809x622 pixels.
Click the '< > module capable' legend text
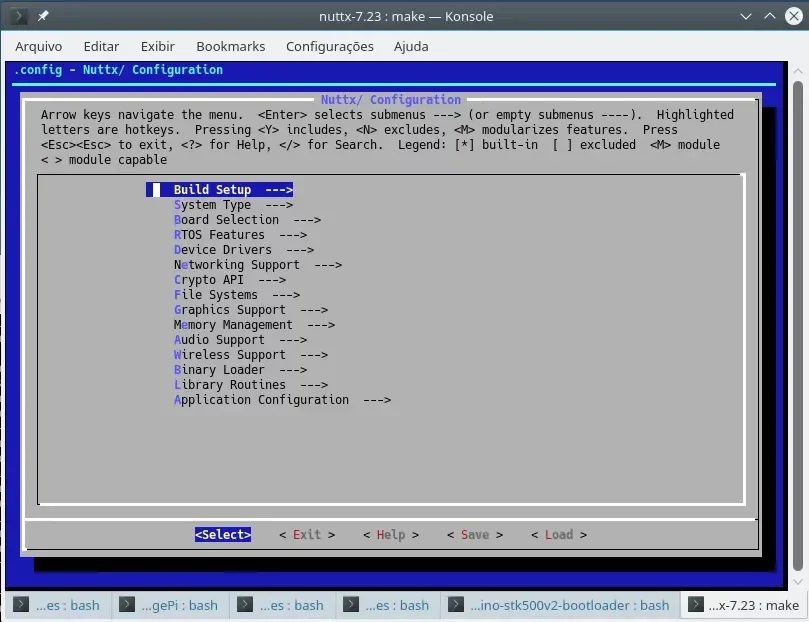[x=104, y=160]
